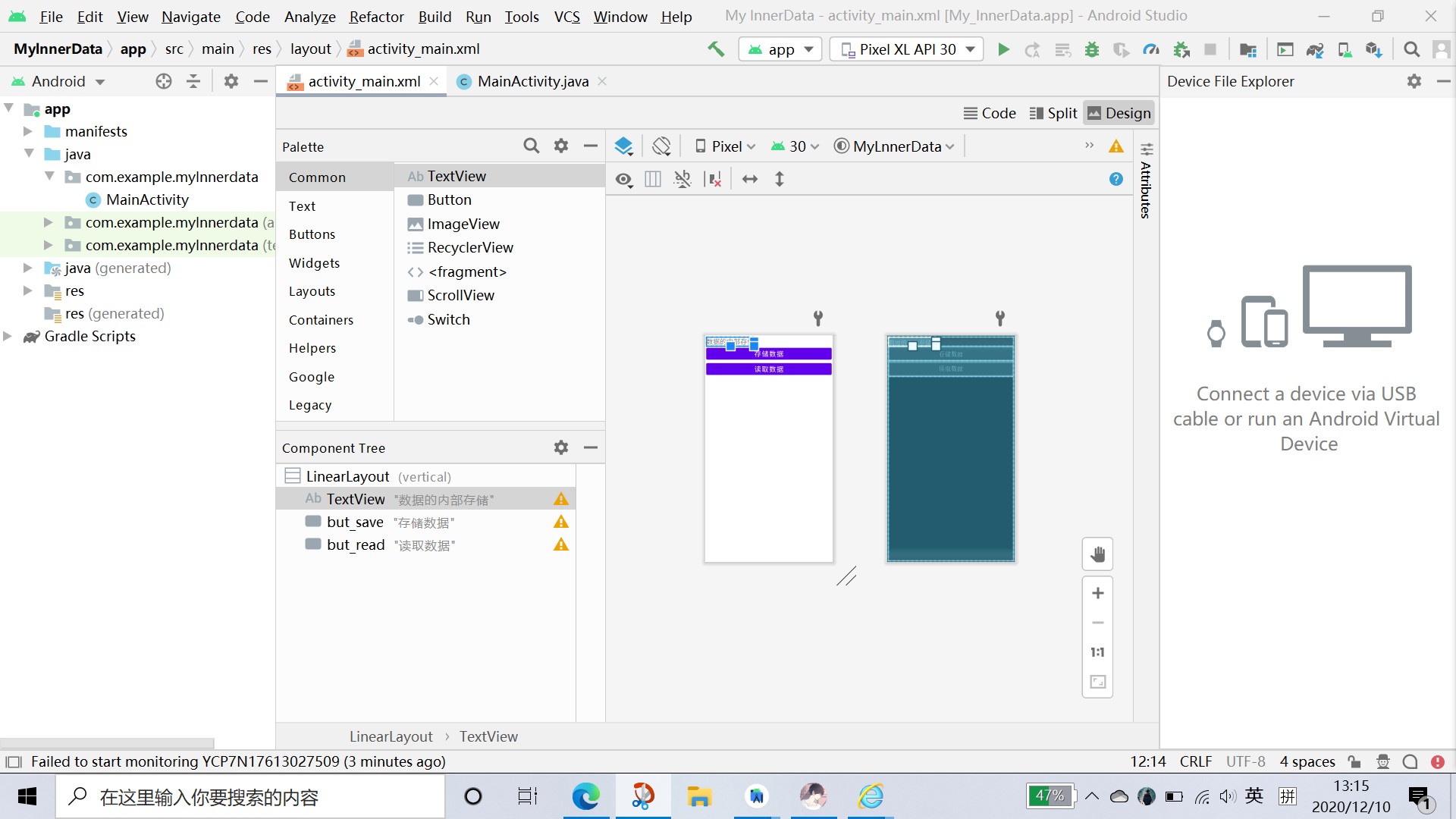Click the Orientation for Preview icon
The image size is (1456, 819).
661,146
